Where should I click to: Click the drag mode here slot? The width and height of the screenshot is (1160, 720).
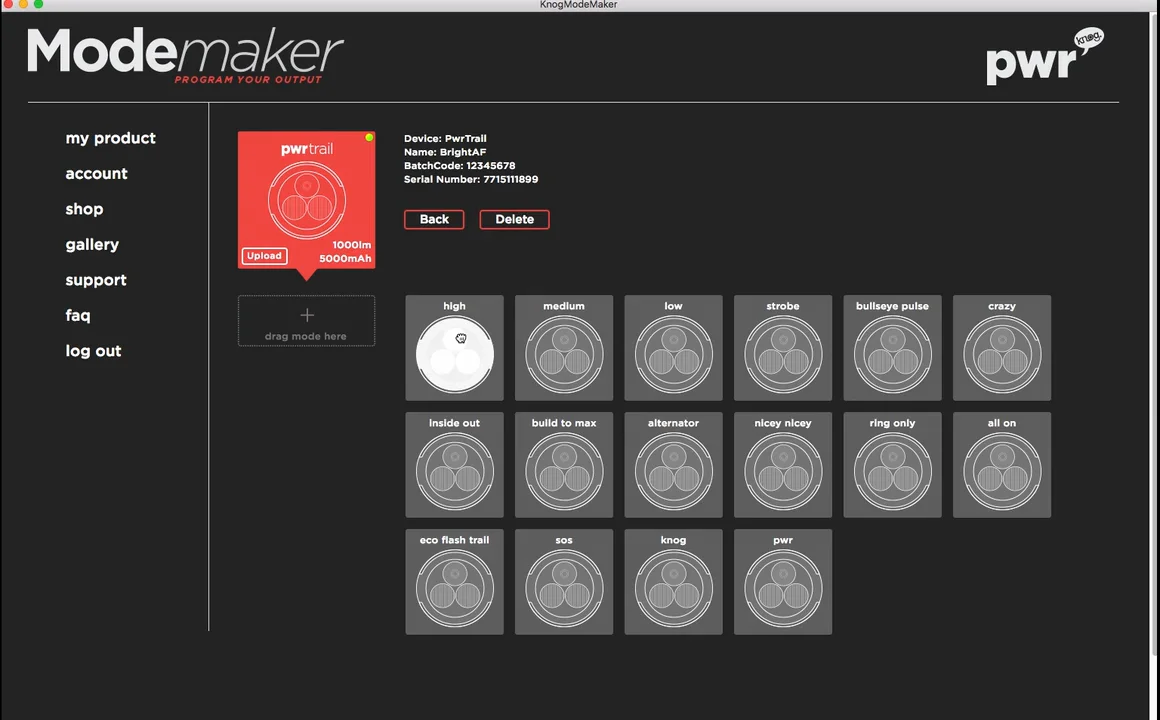click(306, 320)
